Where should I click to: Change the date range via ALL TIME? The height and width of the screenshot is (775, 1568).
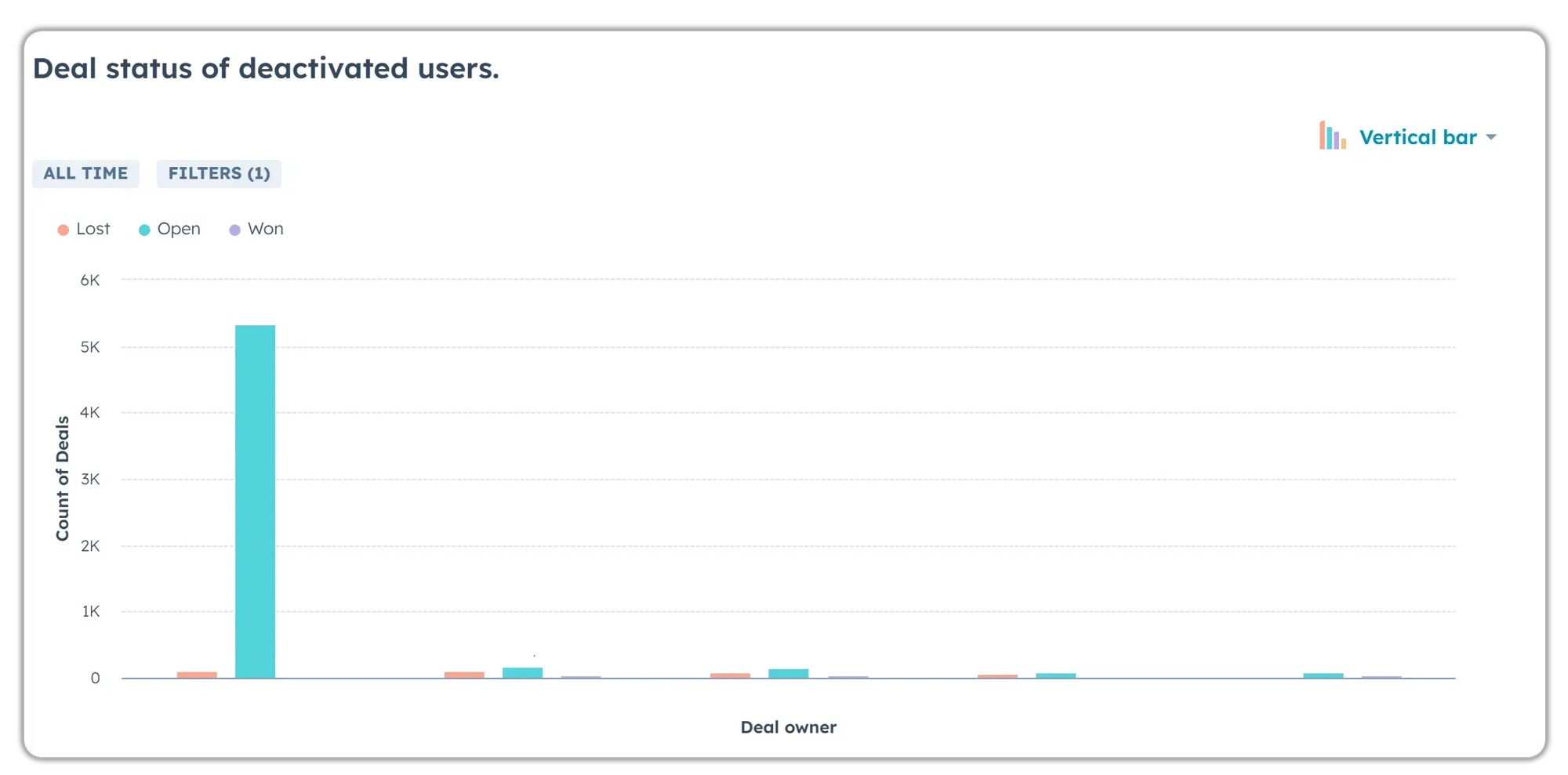click(x=85, y=173)
